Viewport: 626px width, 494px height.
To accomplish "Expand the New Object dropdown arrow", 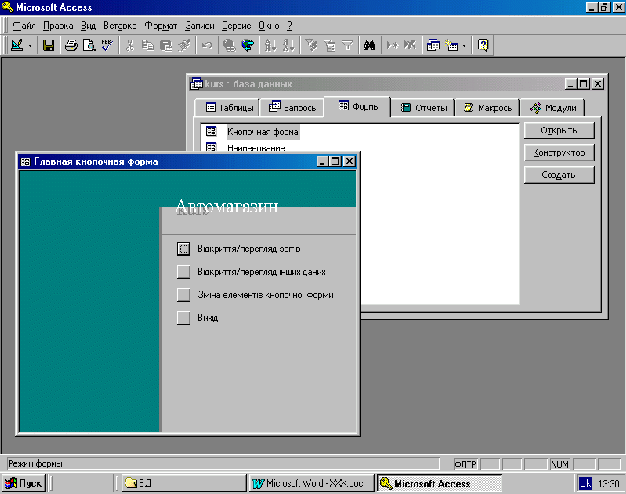I will (x=464, y=46).
